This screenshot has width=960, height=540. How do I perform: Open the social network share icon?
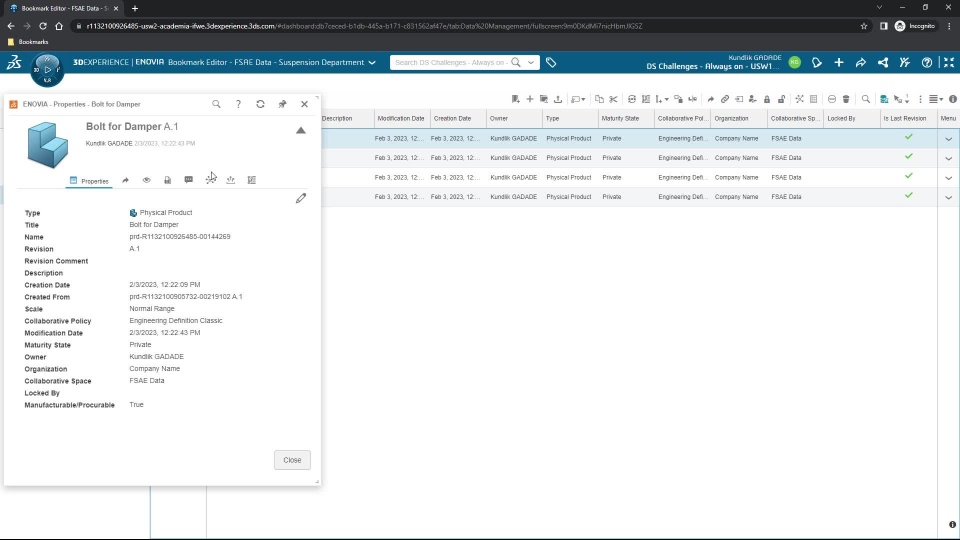pos(883,62)
